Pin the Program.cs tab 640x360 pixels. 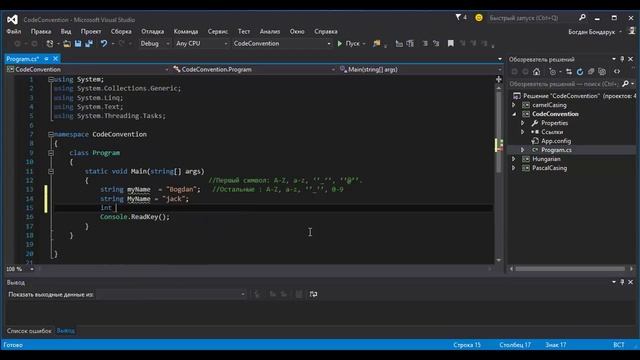(x=46, y=59)
